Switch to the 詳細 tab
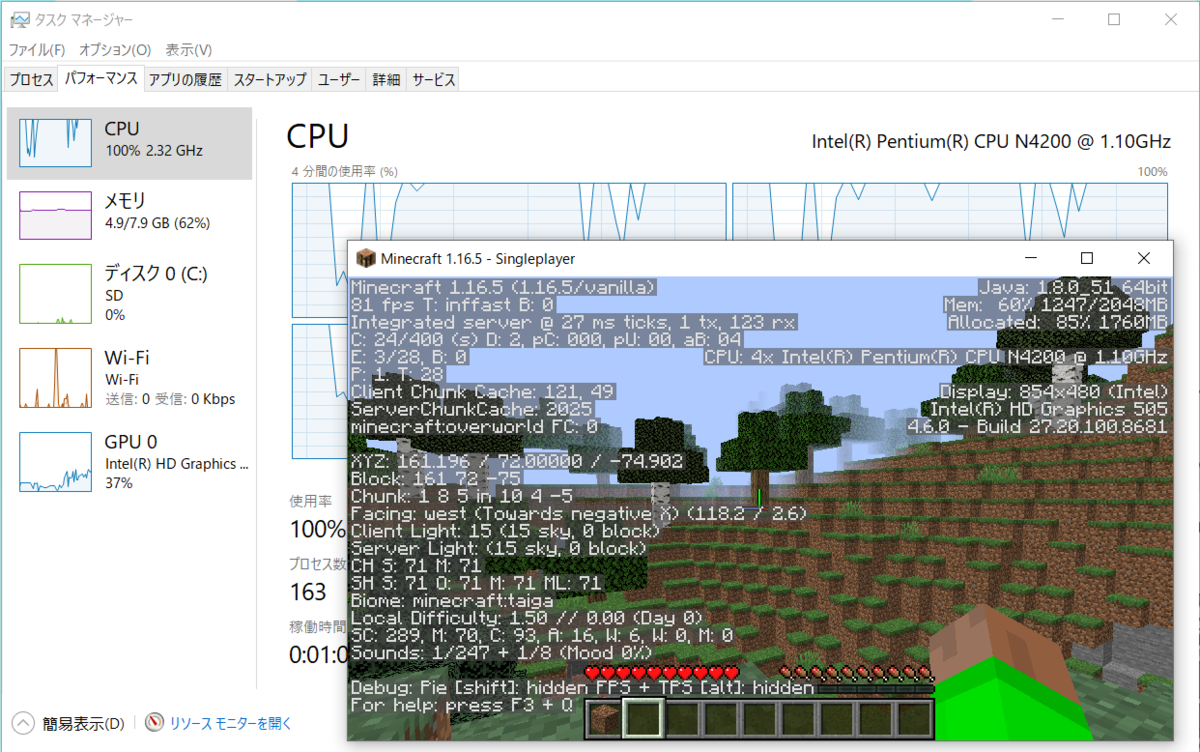The height and width of the screenshot is (752, 1200). (x=386, y=80)
